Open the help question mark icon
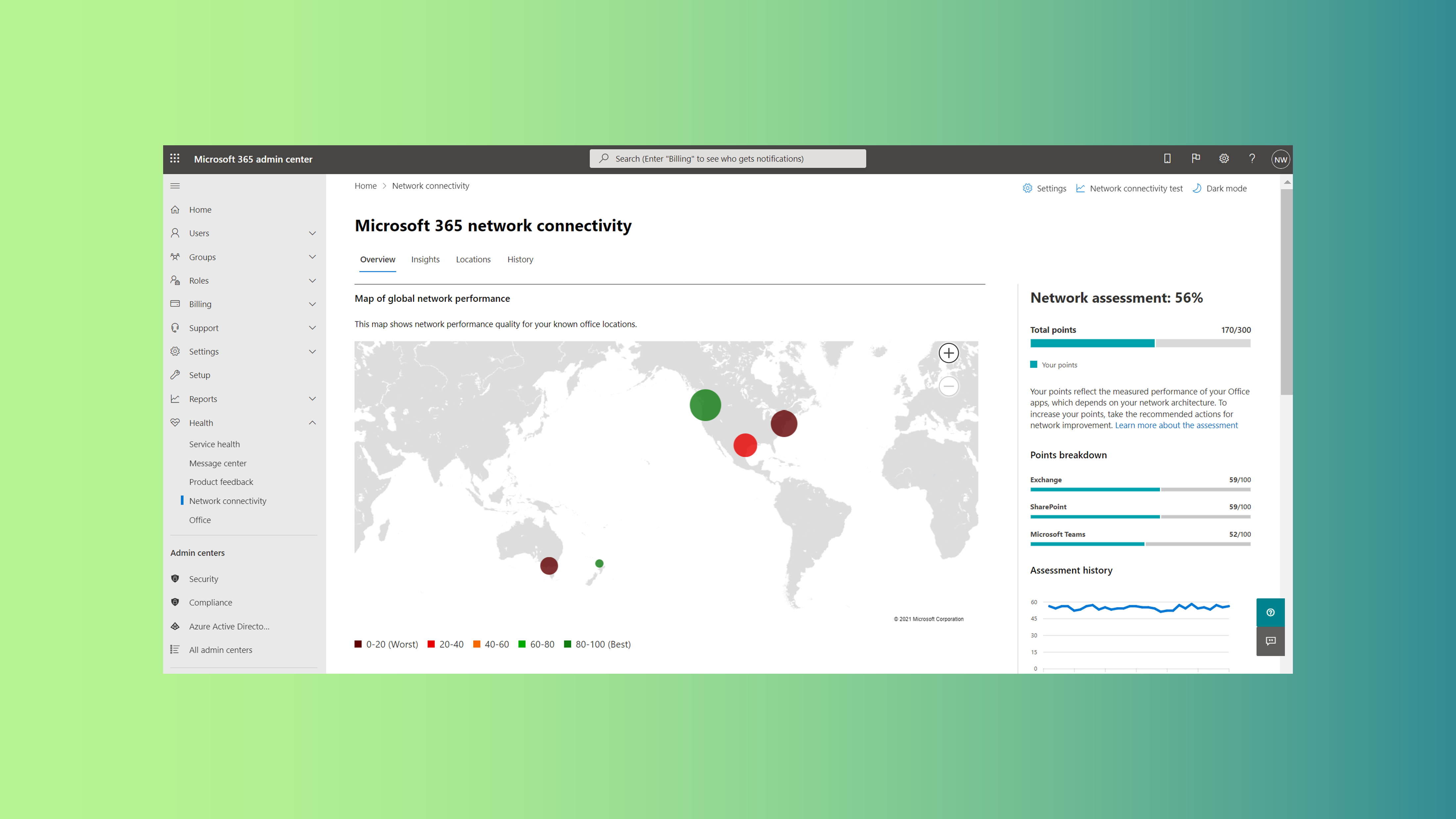This screenshot has height=819, width=1456. point(1252,159)
